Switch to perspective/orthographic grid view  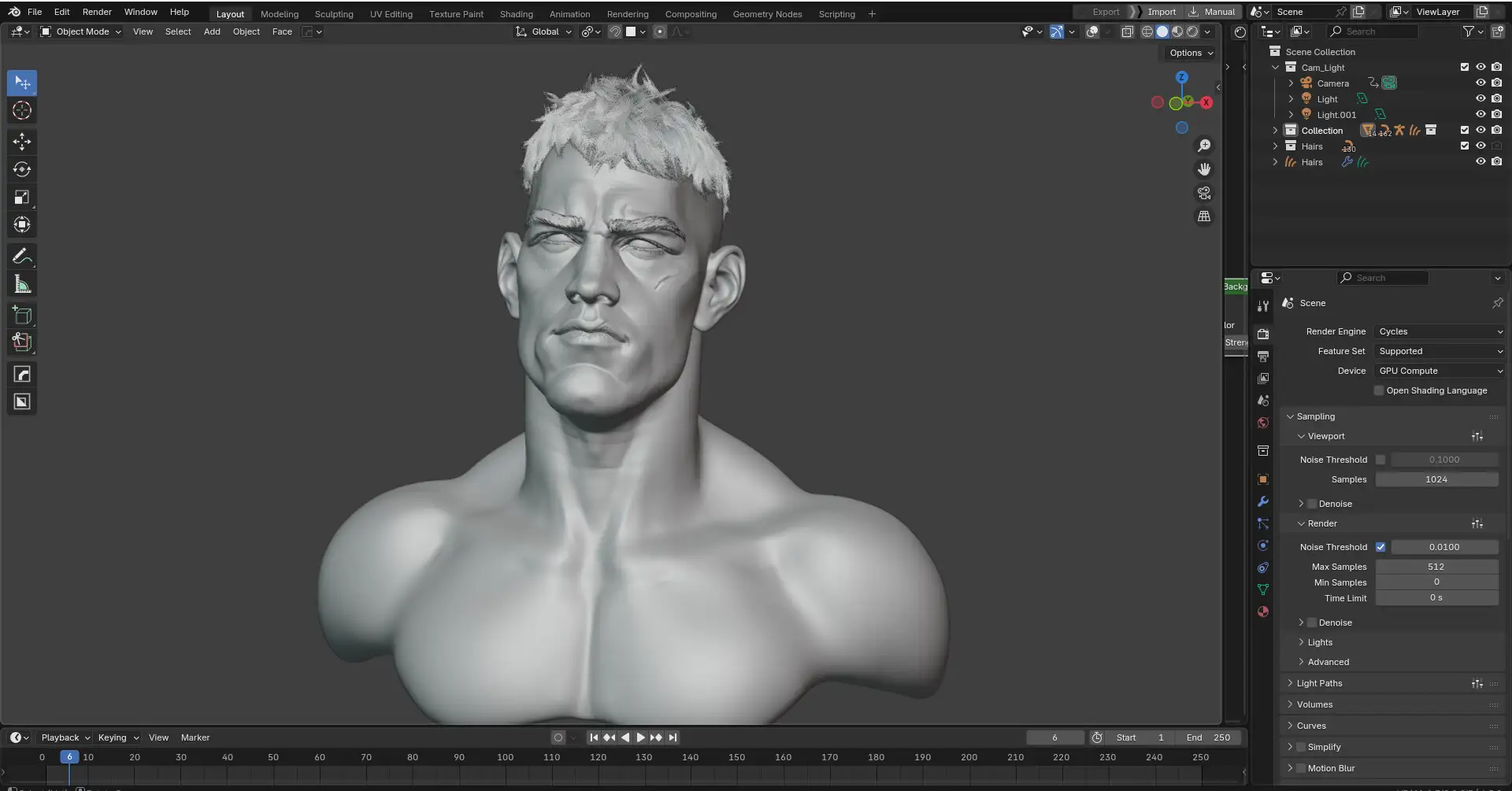click(1204, 216)
